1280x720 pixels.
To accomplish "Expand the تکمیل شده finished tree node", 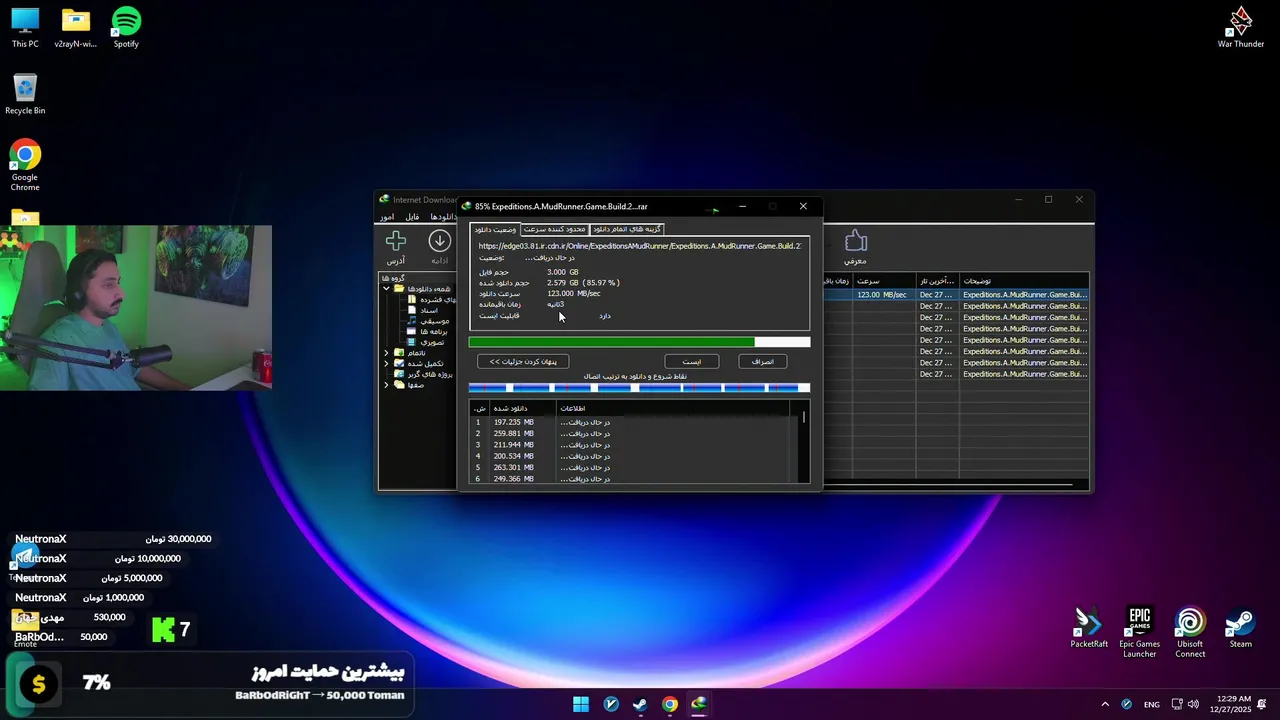I will pyautogui.click(x=386, y=364).
